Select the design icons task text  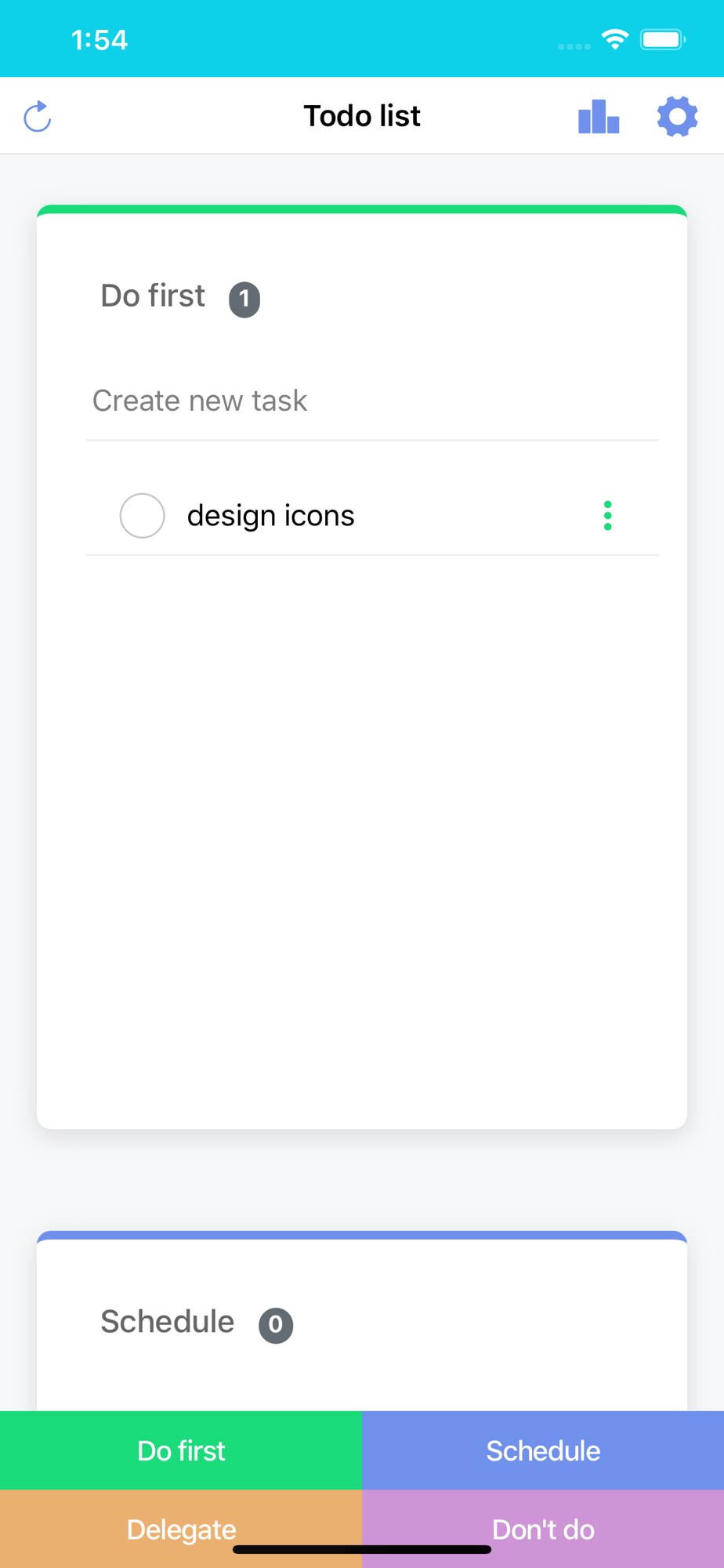point(271,516)
